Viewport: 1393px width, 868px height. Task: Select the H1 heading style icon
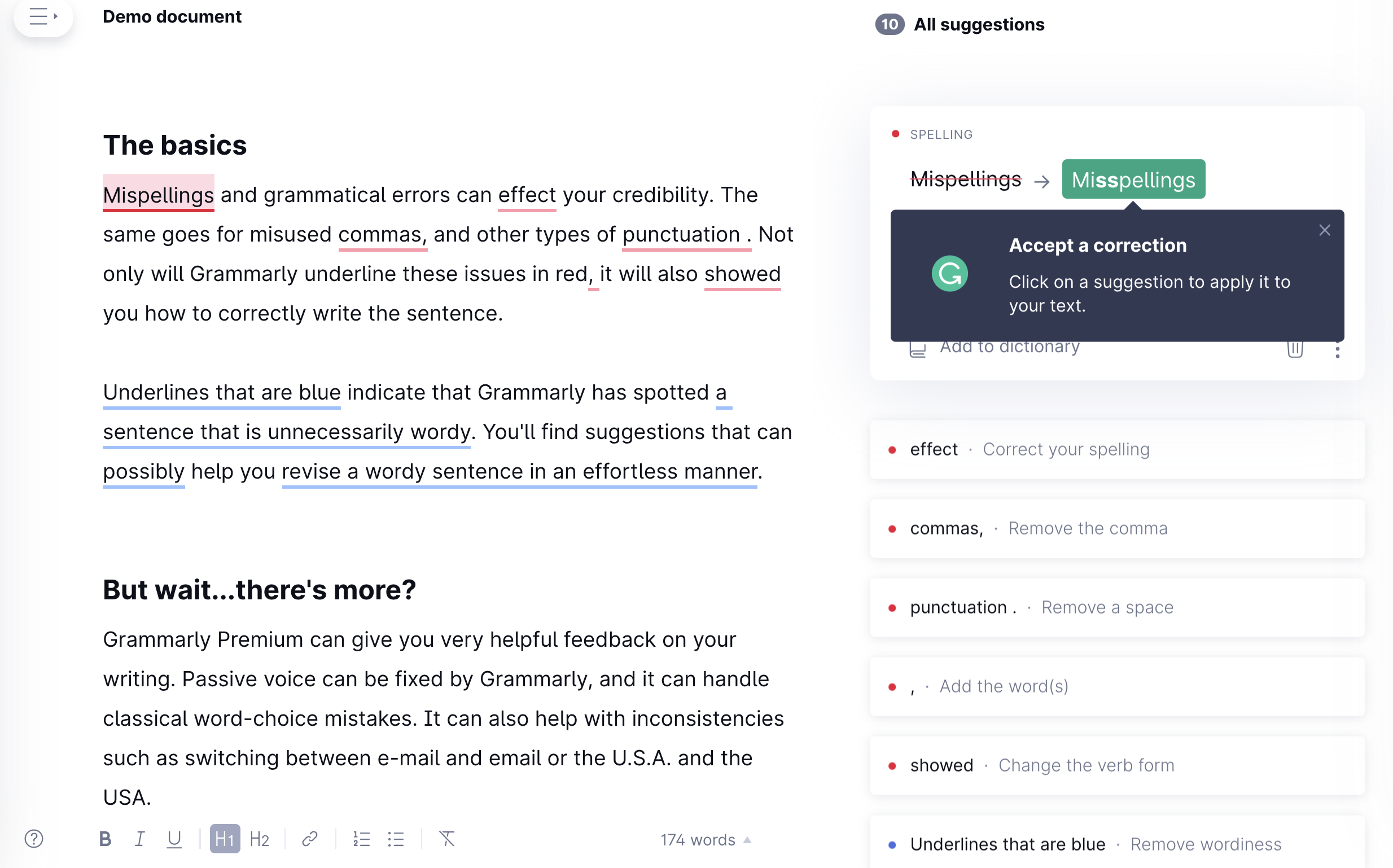(x=224, y=838)
